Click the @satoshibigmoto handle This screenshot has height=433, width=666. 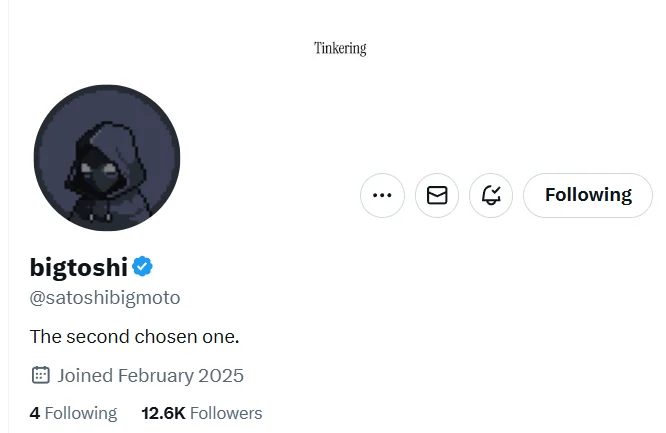tap(105, 298)
